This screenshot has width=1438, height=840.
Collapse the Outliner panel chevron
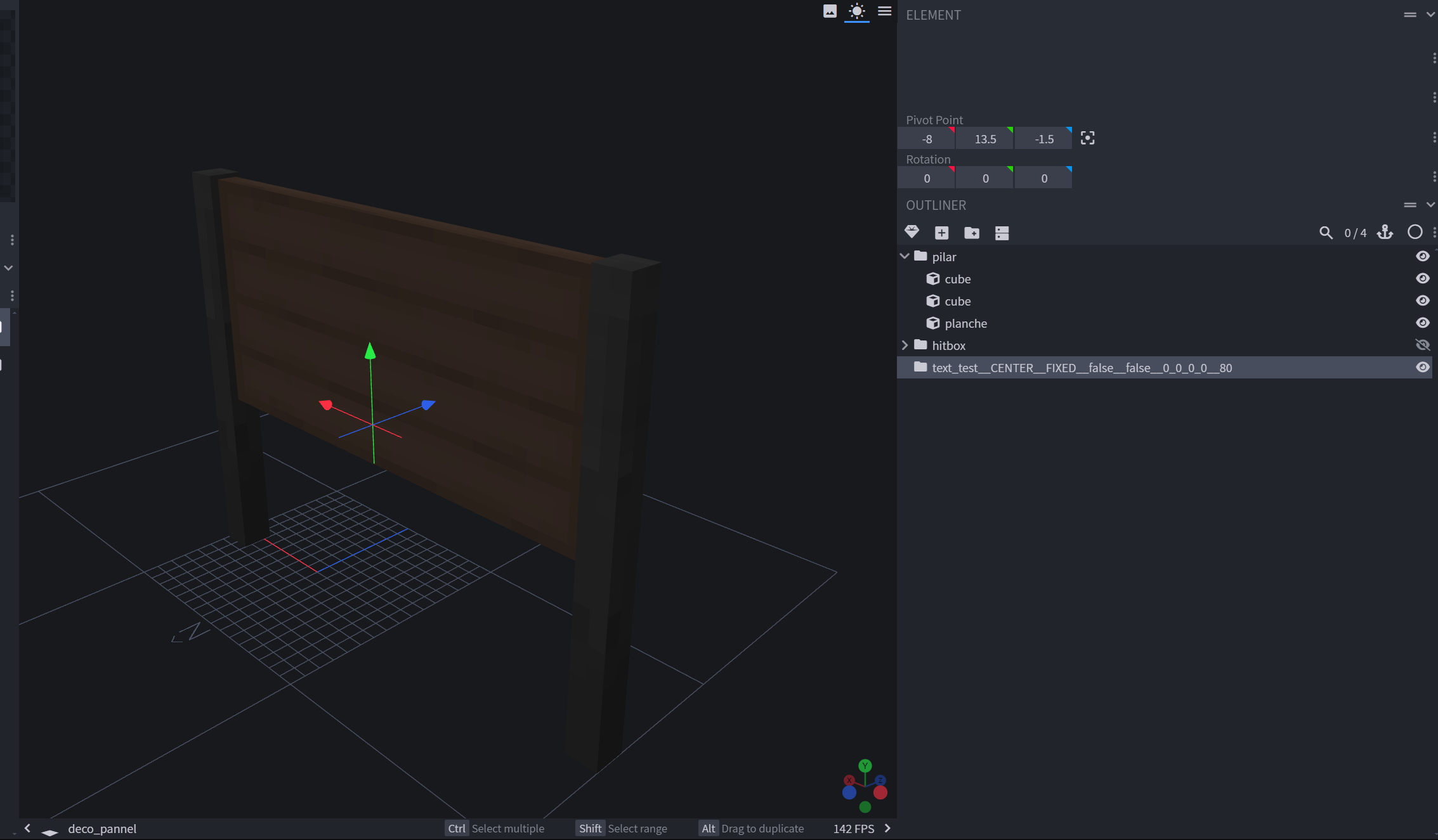[x=1430, y=205]
